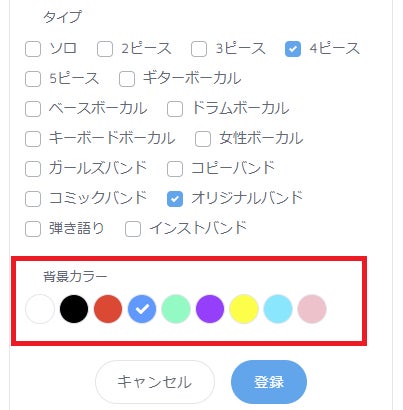Pick the mint green color swatch
This screenshot has width=403, height=410.
(x=176, y=309)
